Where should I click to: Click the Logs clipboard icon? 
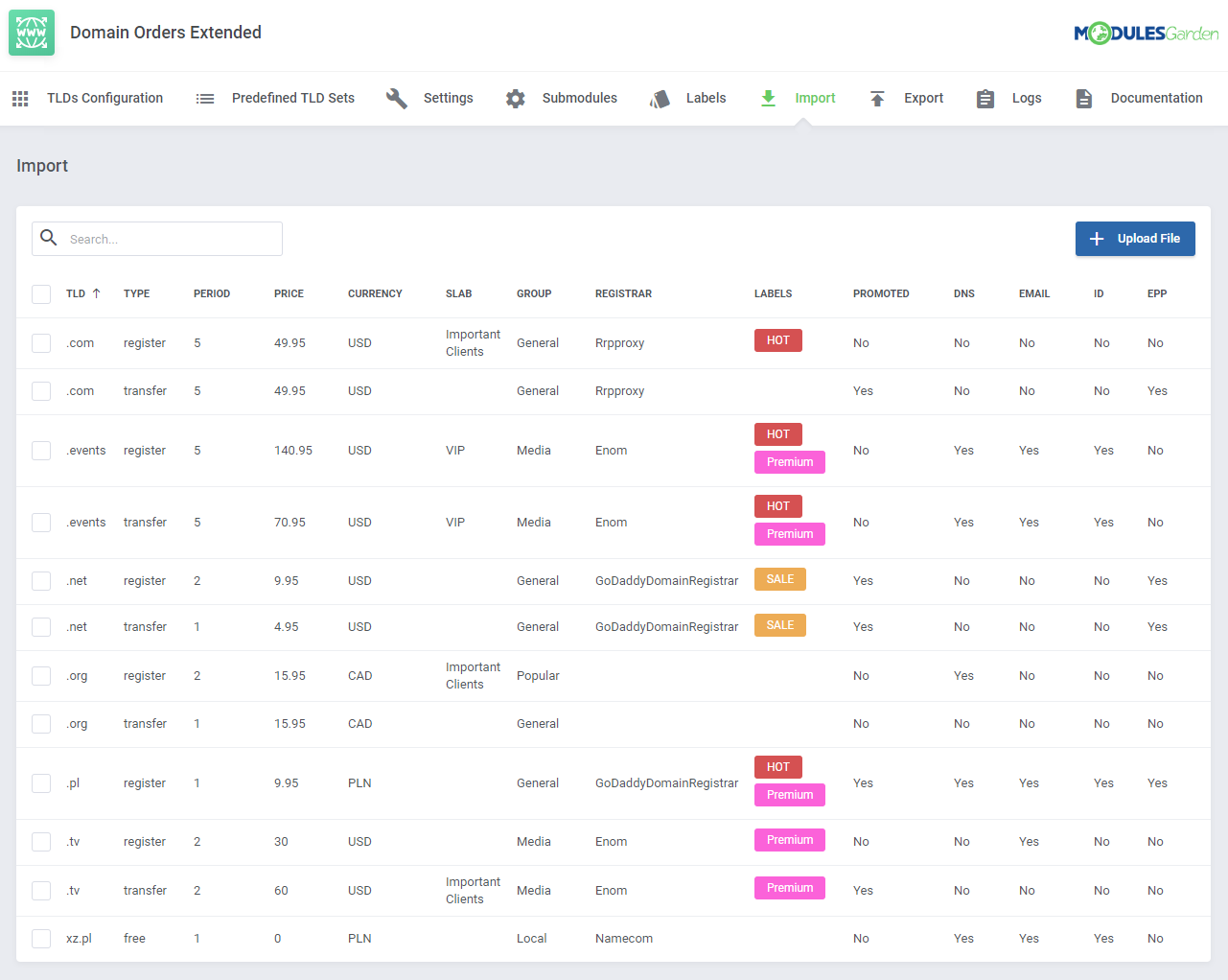click(985, 99)
